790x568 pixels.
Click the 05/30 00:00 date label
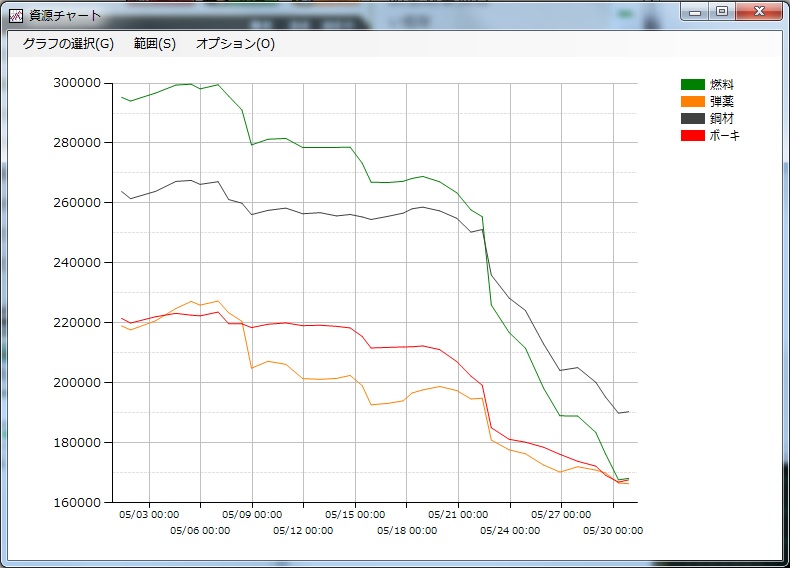tap(613, 531)
